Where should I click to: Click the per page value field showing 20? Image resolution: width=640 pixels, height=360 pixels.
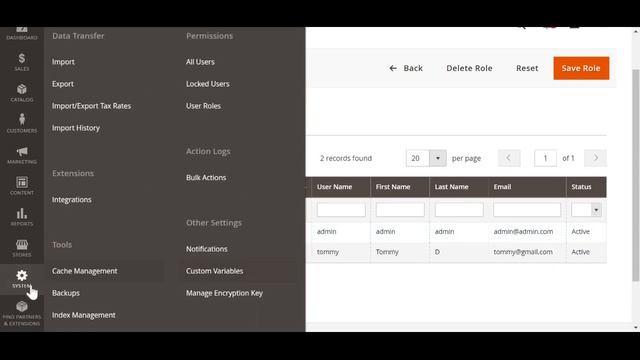pyautogui.click(x=418, y=158)
